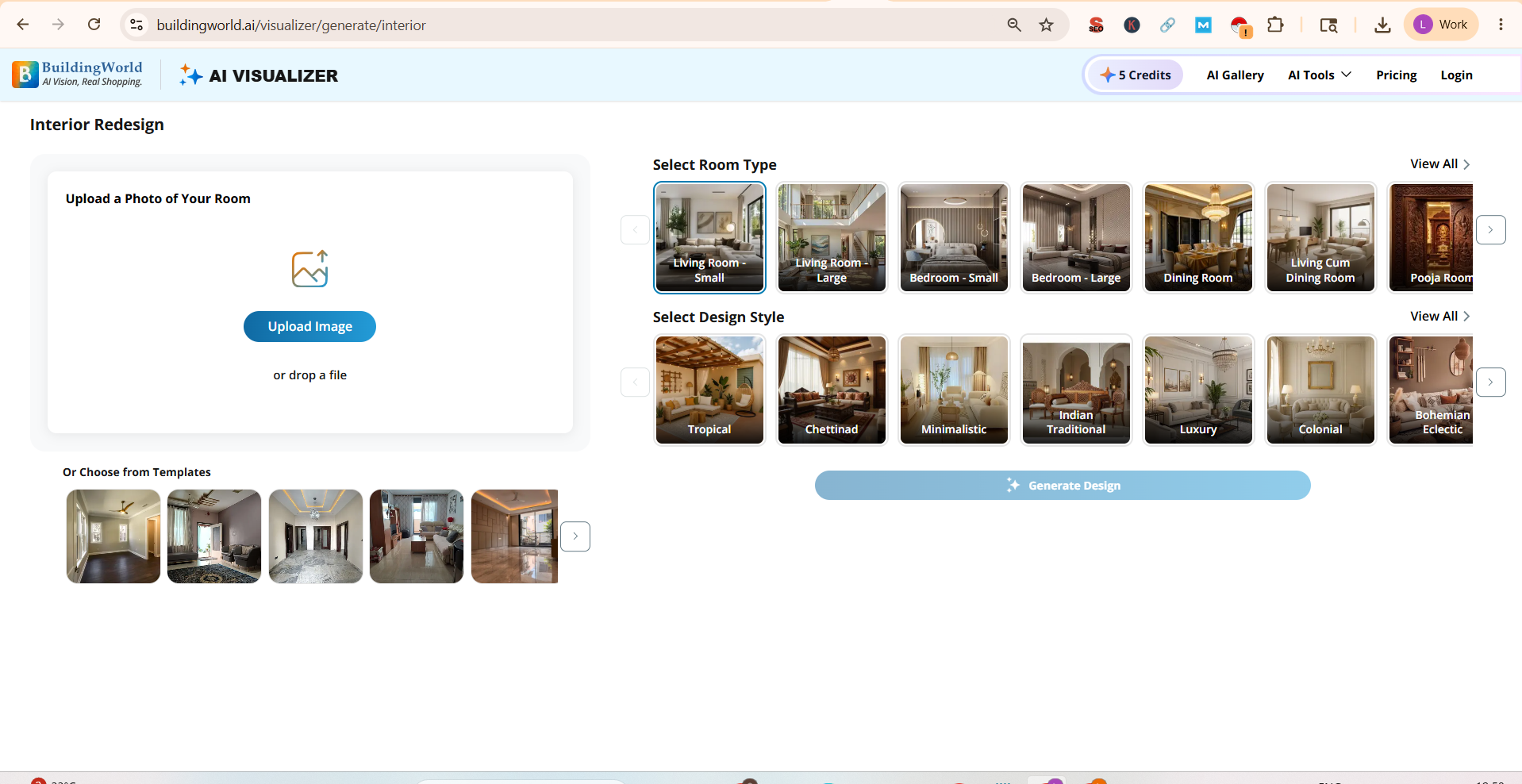
Task: Go forward in browser history
Action: (x=58, y=25)
